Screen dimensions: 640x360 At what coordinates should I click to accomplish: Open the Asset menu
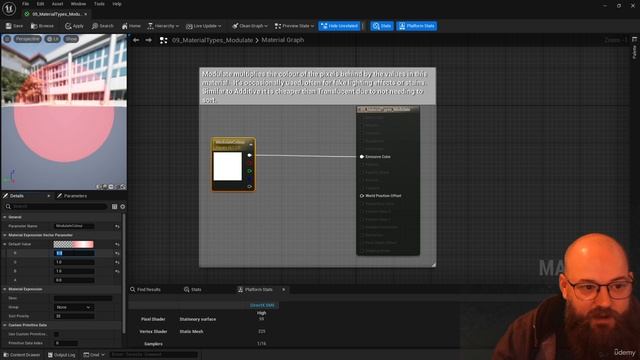[x=57, y=4]
